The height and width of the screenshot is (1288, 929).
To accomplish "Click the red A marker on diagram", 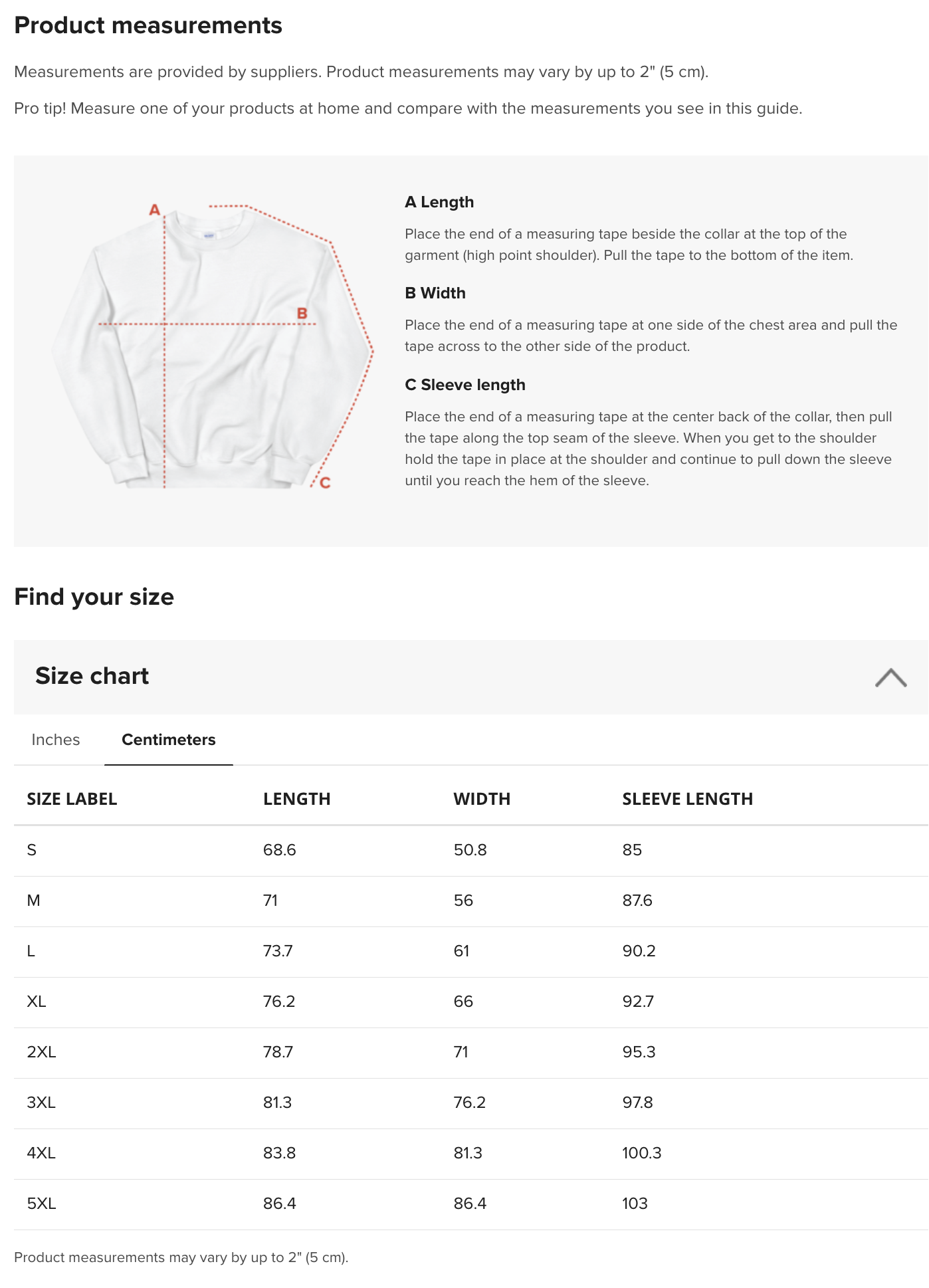I will 155,210.
